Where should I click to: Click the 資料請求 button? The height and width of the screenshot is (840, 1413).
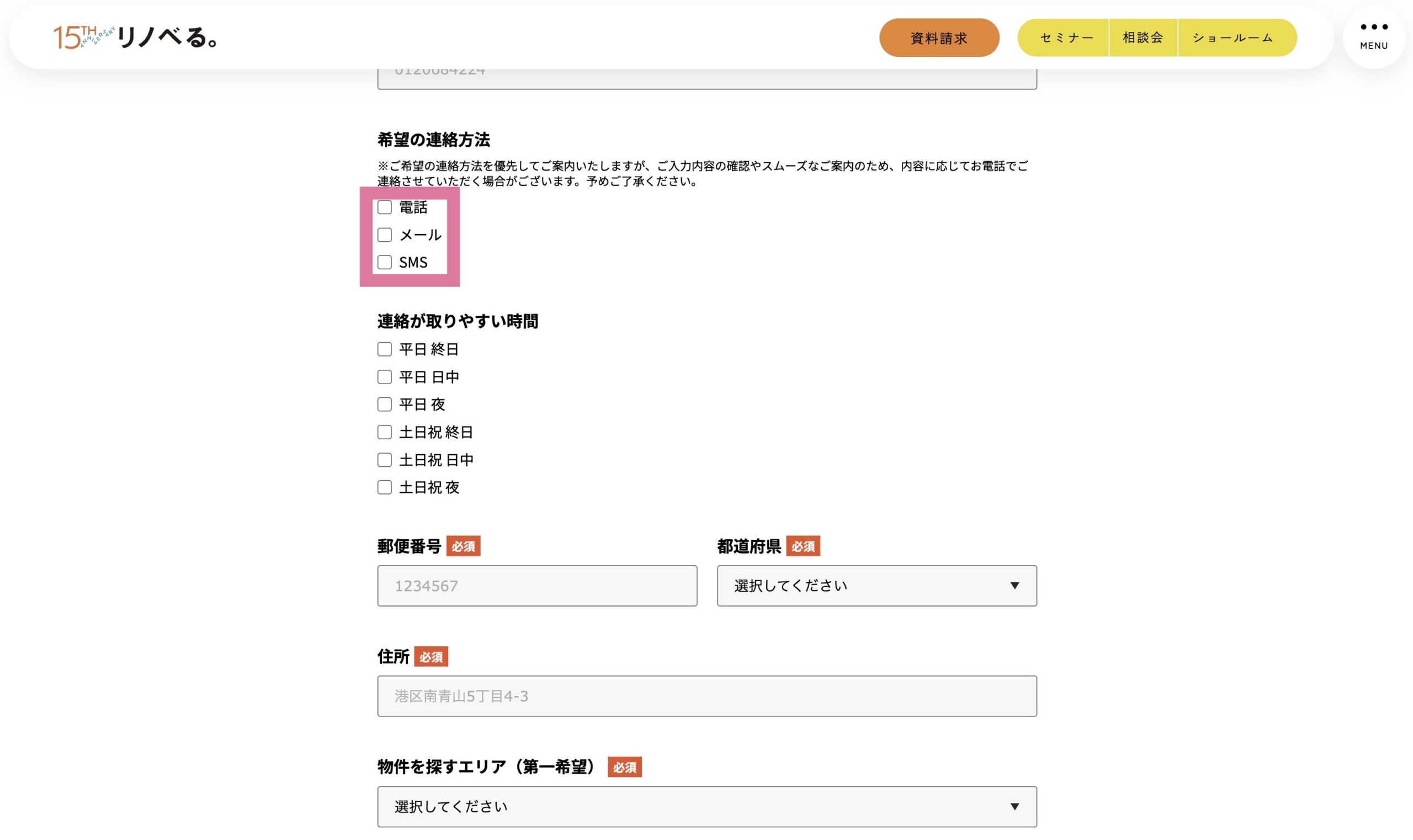(x=939, y=38)
